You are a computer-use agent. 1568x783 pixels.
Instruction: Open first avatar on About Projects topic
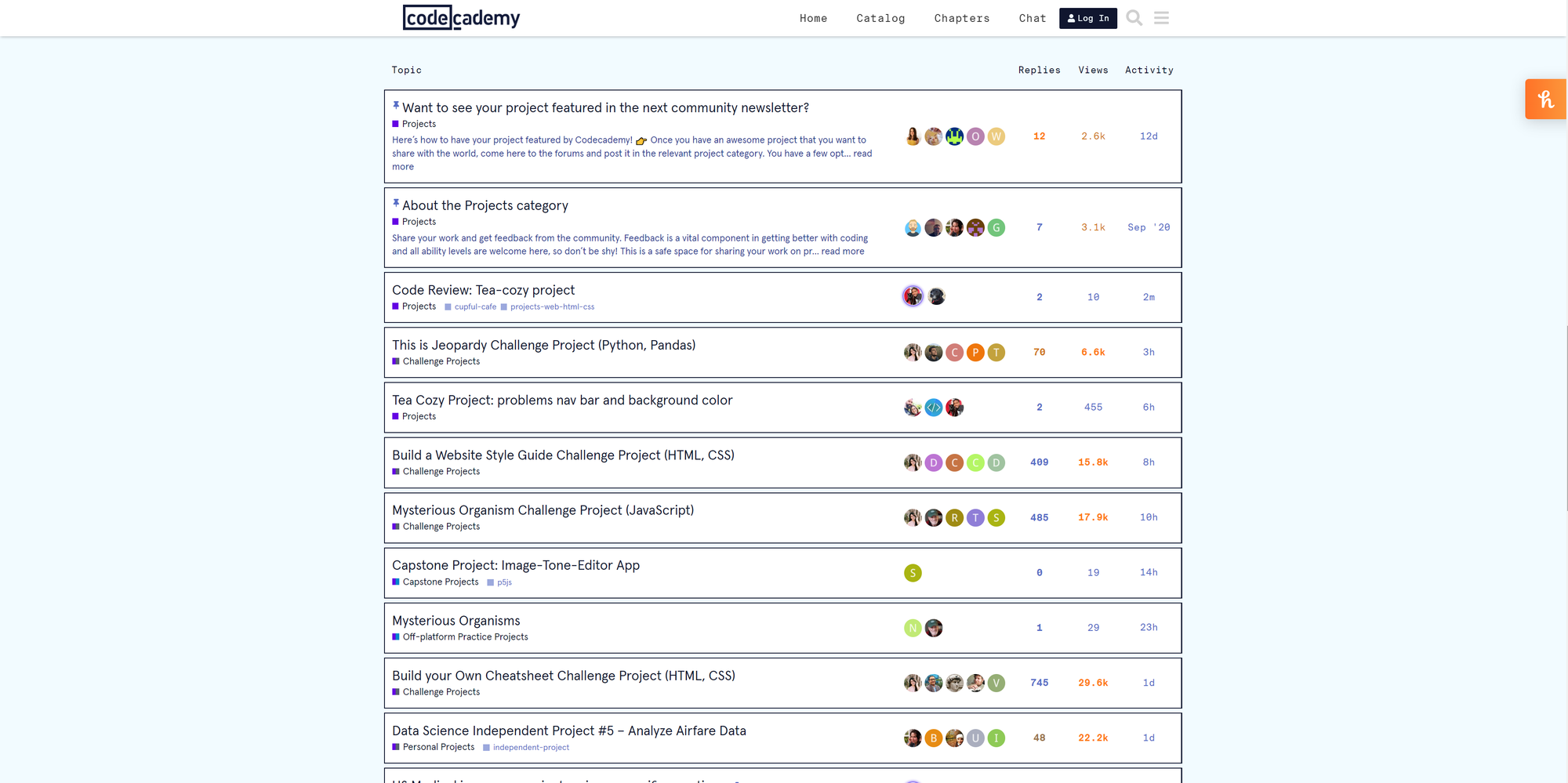pos(913,228)
